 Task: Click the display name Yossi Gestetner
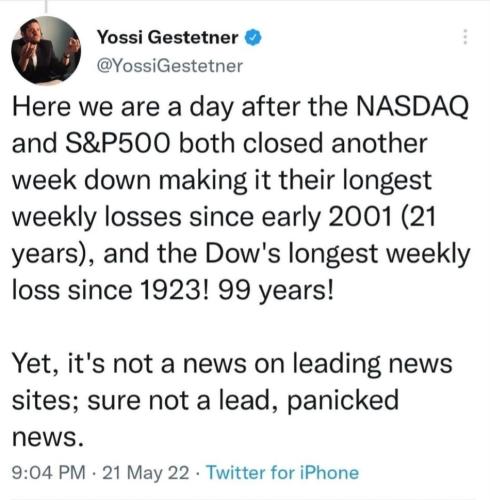coord(168,37)
